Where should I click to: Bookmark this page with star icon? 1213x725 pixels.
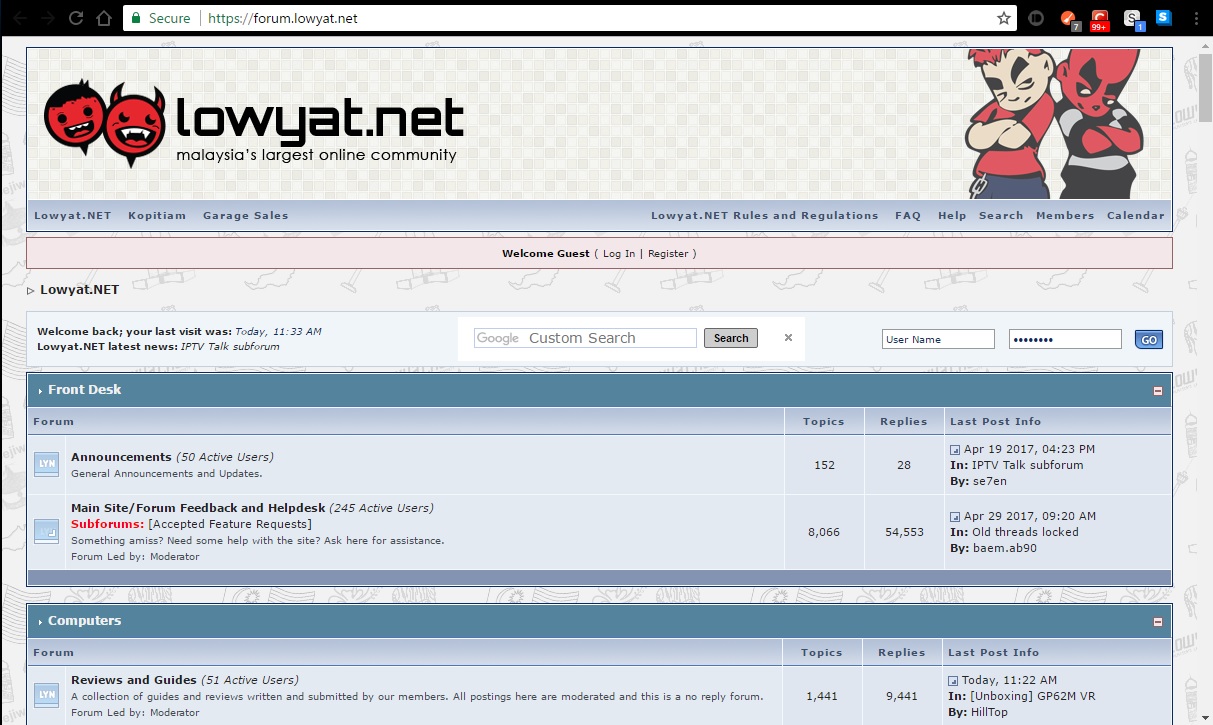coord(1003,18)
